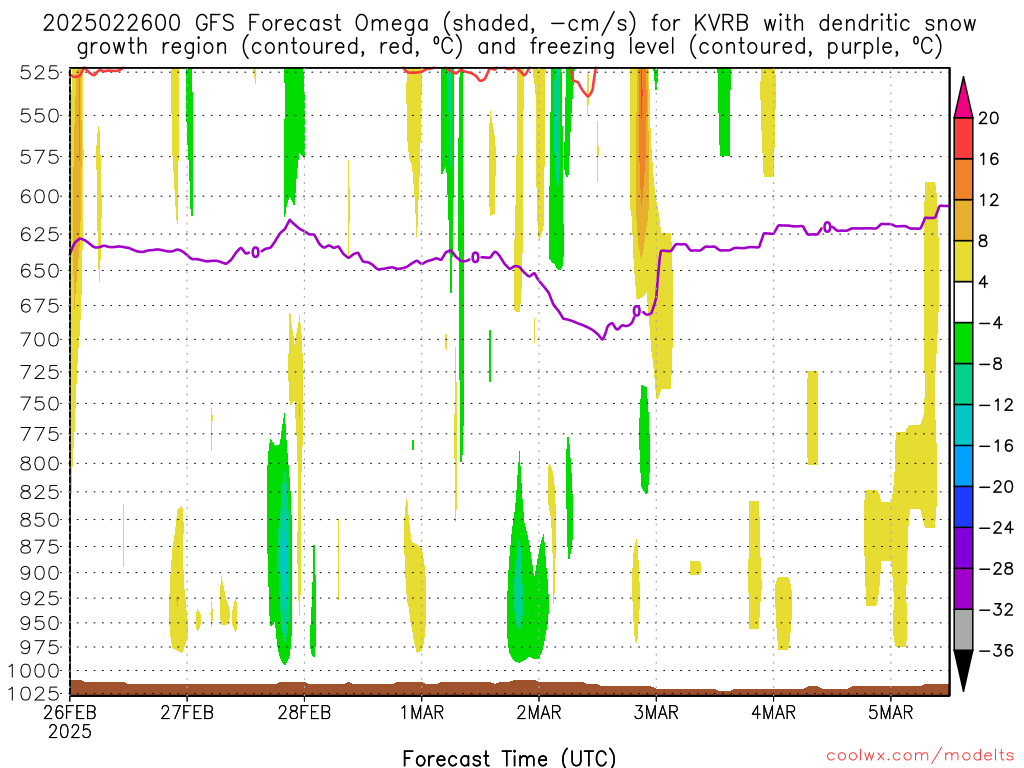The image size is (1024, 768).
Task: Click the 600 pressure level label
Action: tap(40, 196)
